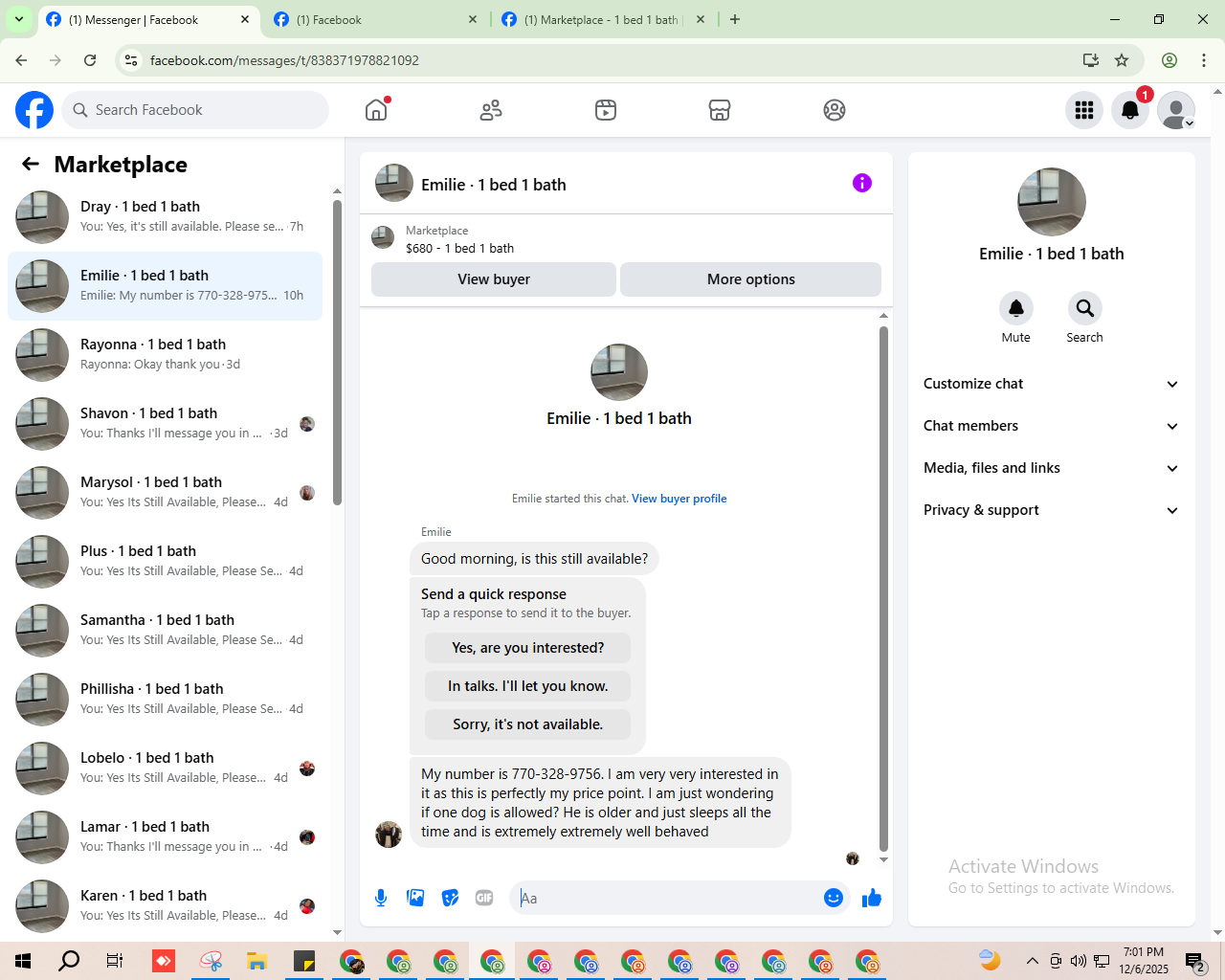The width and height of the screenshot is (1225, 980).
Task: Open Windows Task View
Action: (x=115, y=961)
